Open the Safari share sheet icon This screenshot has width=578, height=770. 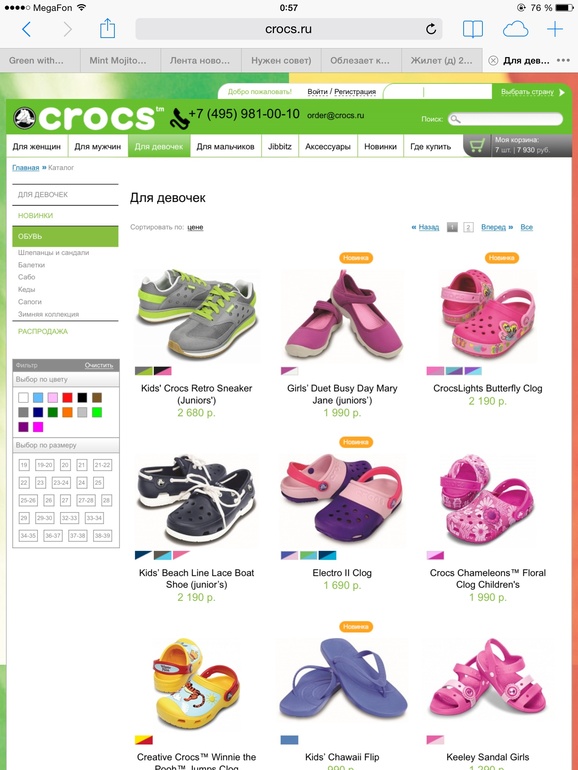pyautogui.click(x=108, y=28)
